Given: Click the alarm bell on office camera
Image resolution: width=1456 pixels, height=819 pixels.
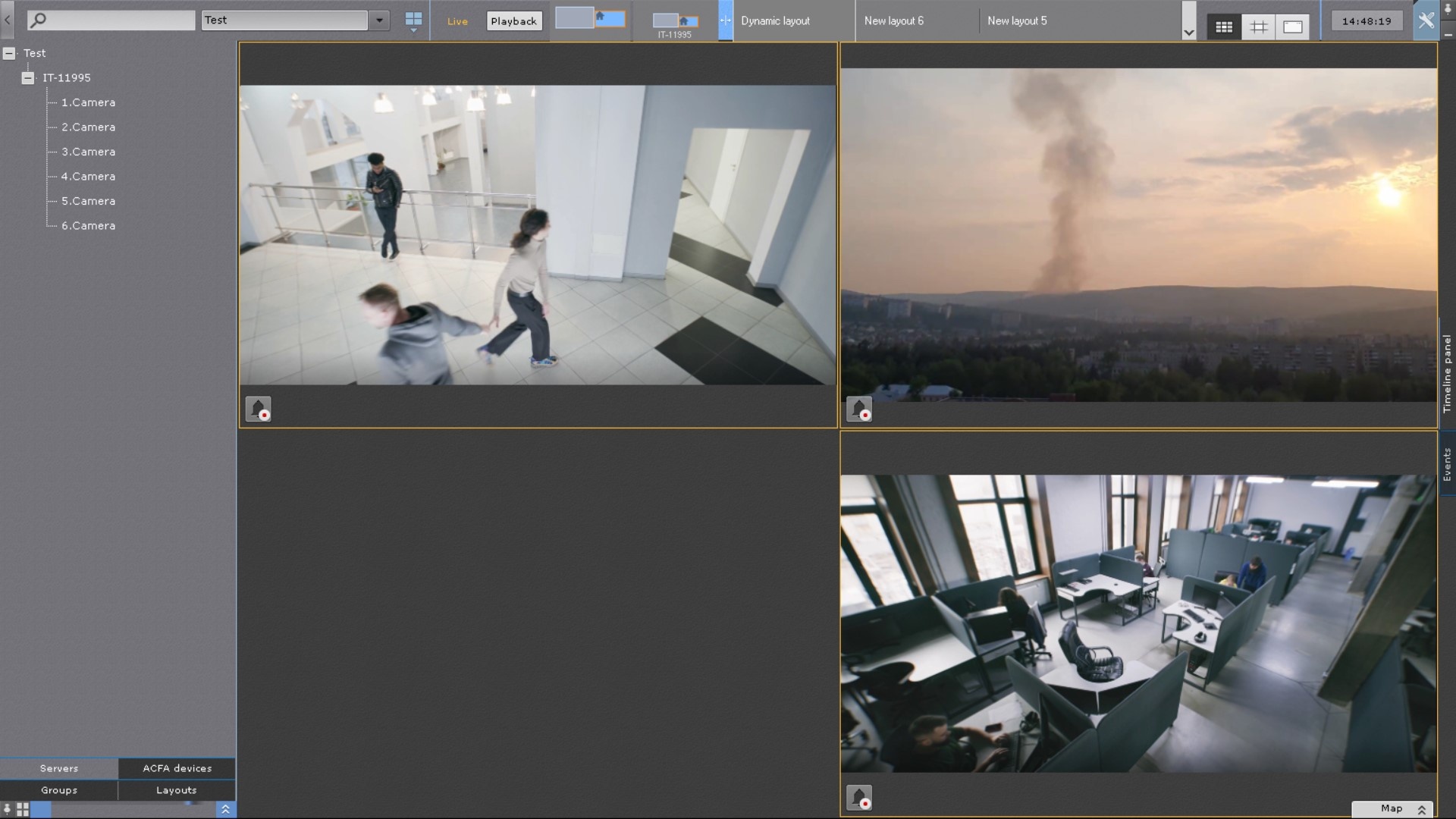Looking at the screenshot, I should tap(858, 797).
